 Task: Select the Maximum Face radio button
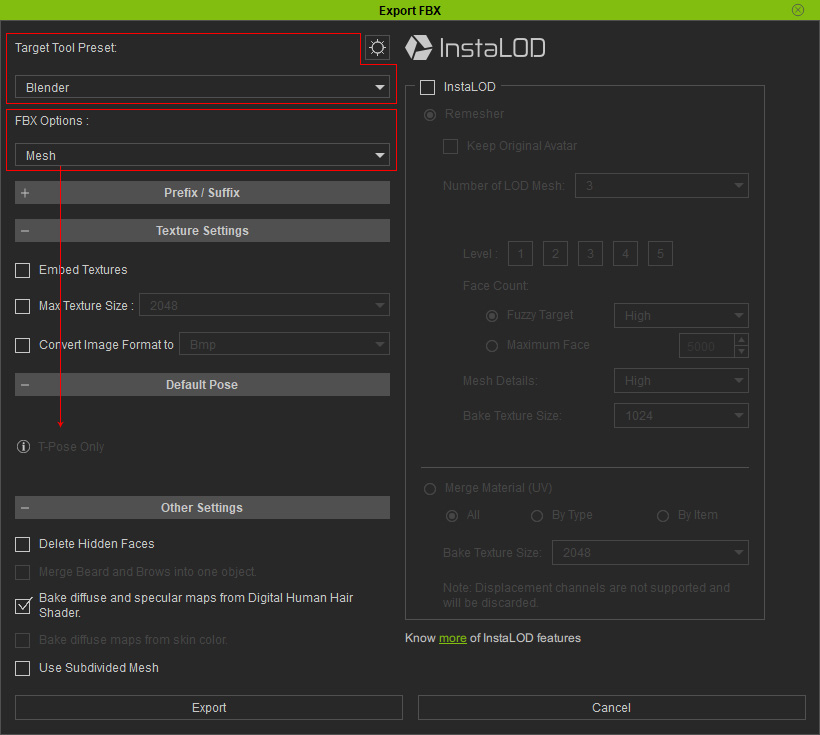click(x=492, y=346)
